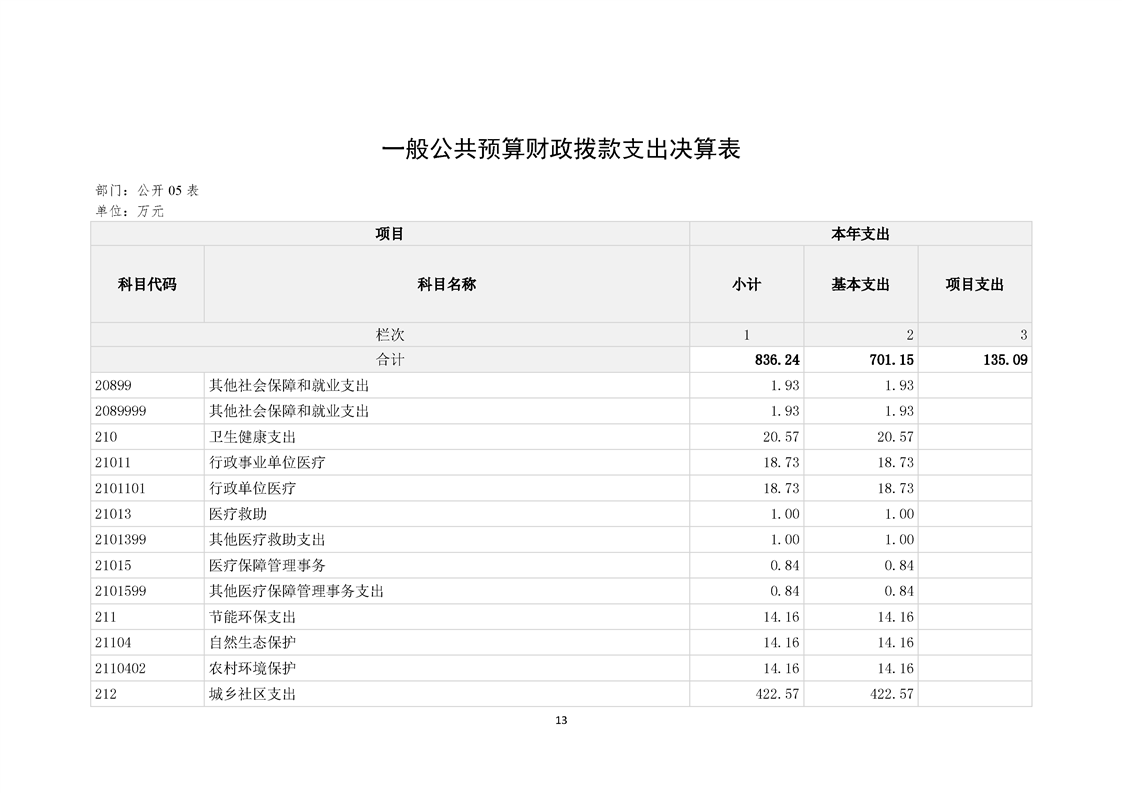
Task: Select the 医疗救助 cell
Action: [238, 514]
